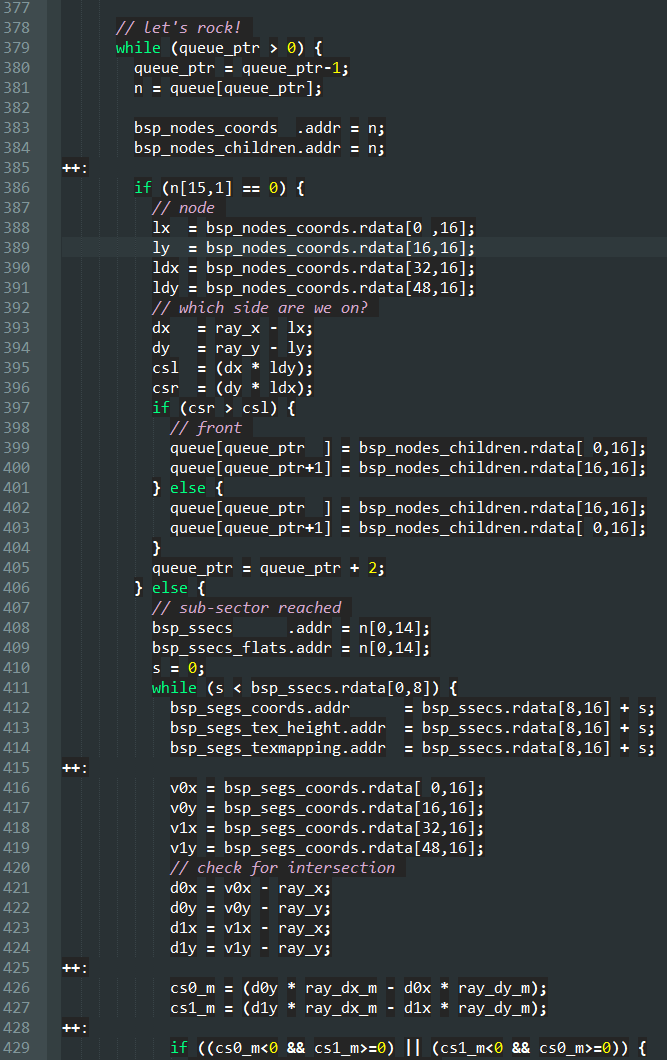Click the line "d1y = v1y - ray_y;"
Screen dimensions: 667x1060
pyautogui.click(x=251, y=948)
